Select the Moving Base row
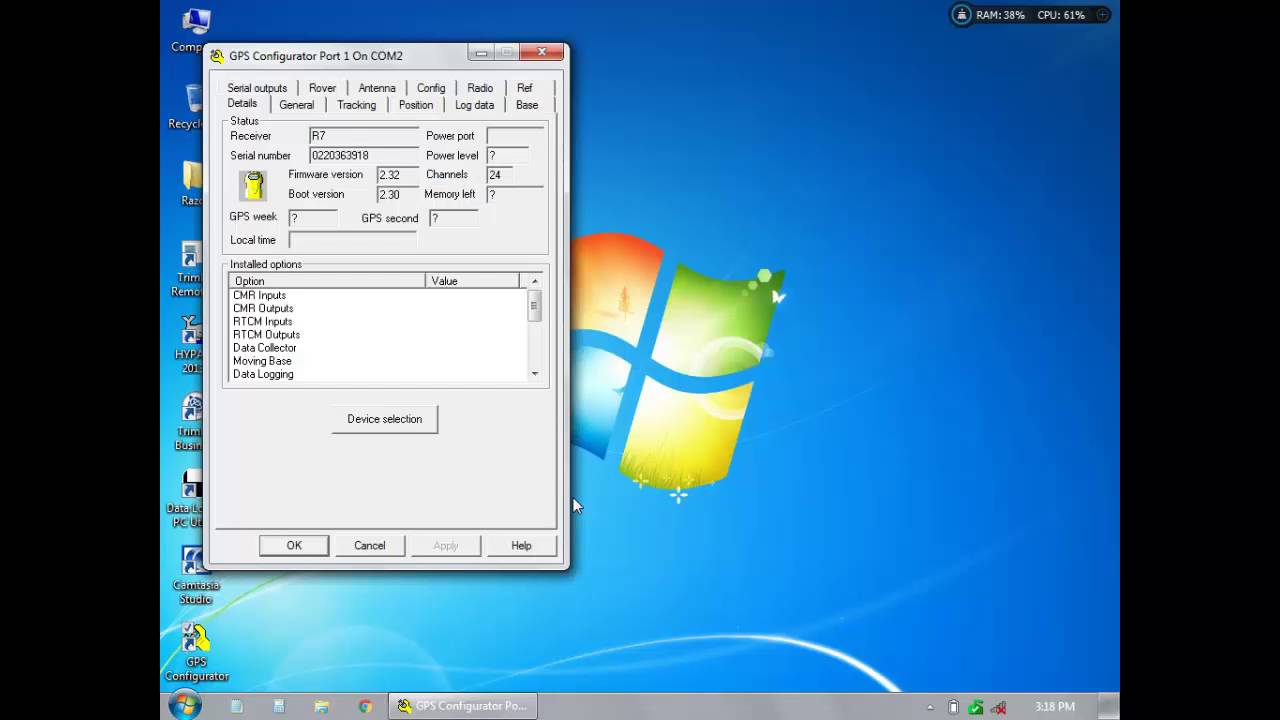Image resolution: width=1280 pixels, height=720 pixels. (377, 361)
